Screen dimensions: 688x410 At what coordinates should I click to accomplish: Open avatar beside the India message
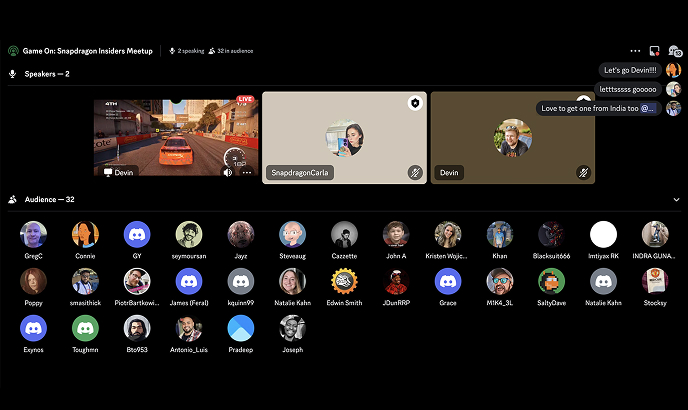pyautogui.click(x=673, y=108)
